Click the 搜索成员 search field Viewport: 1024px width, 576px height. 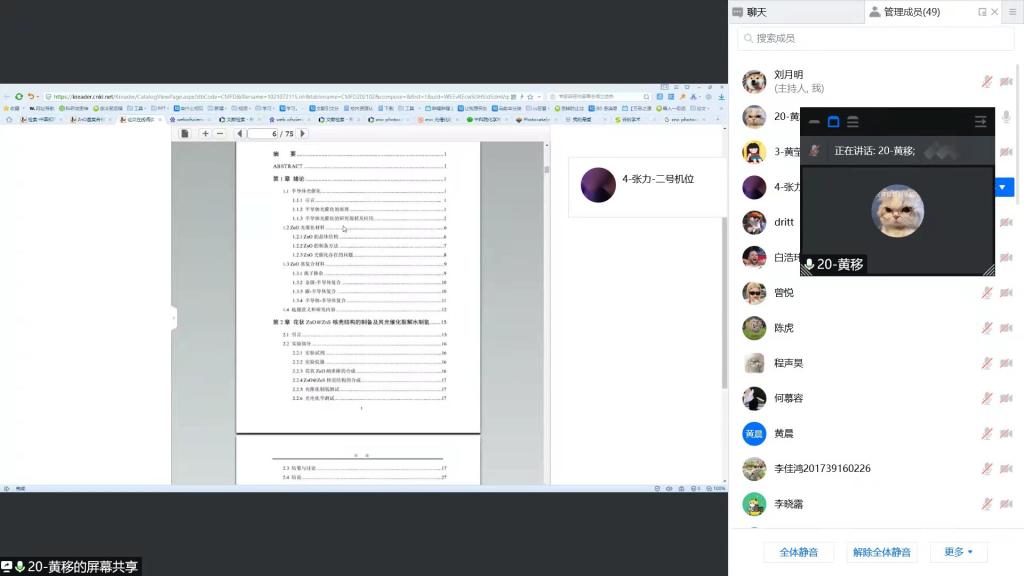pos(875,38)
